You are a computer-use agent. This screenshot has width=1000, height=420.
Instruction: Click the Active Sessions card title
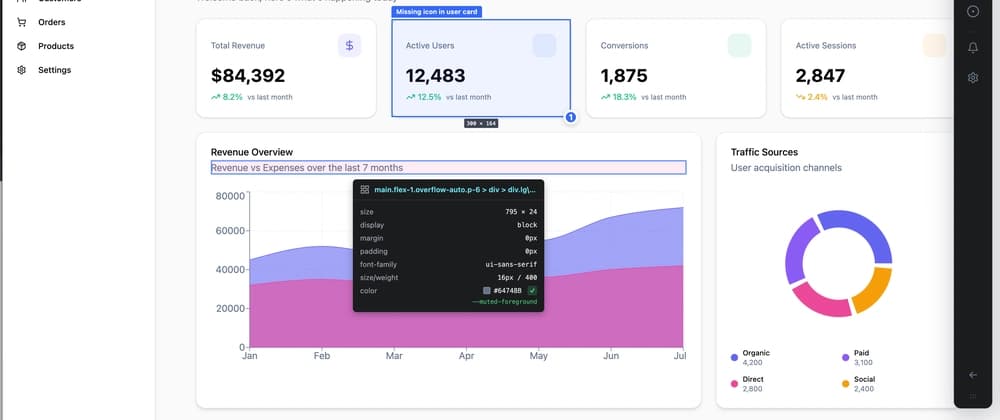coord(826,46)
